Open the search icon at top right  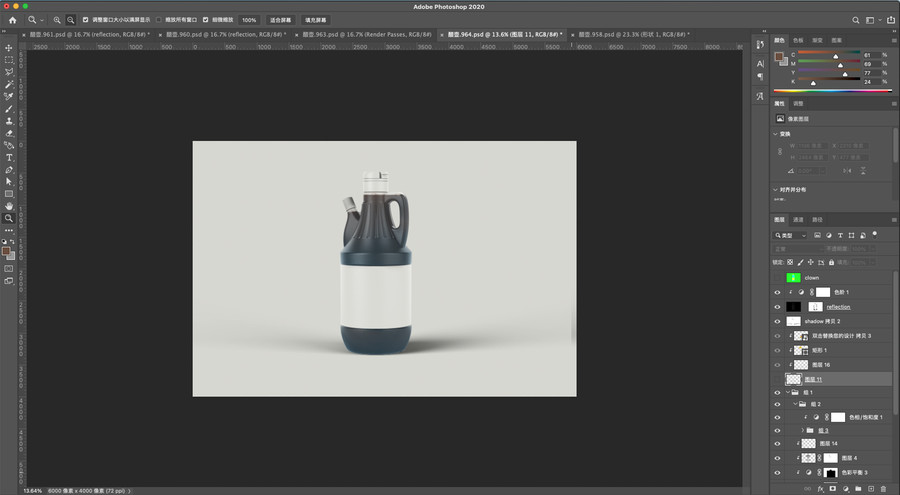856,20
